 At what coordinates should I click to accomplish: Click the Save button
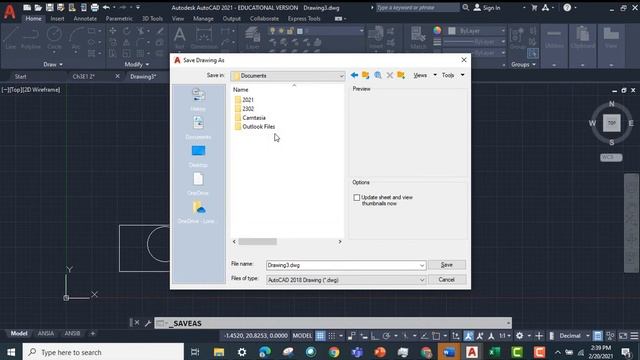pos(447,265)
